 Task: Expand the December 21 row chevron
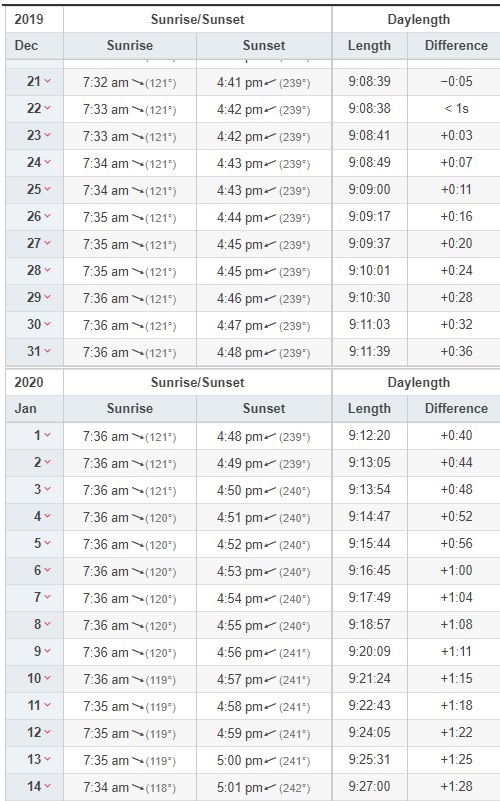pyautogui.click(x=47, y=81)
